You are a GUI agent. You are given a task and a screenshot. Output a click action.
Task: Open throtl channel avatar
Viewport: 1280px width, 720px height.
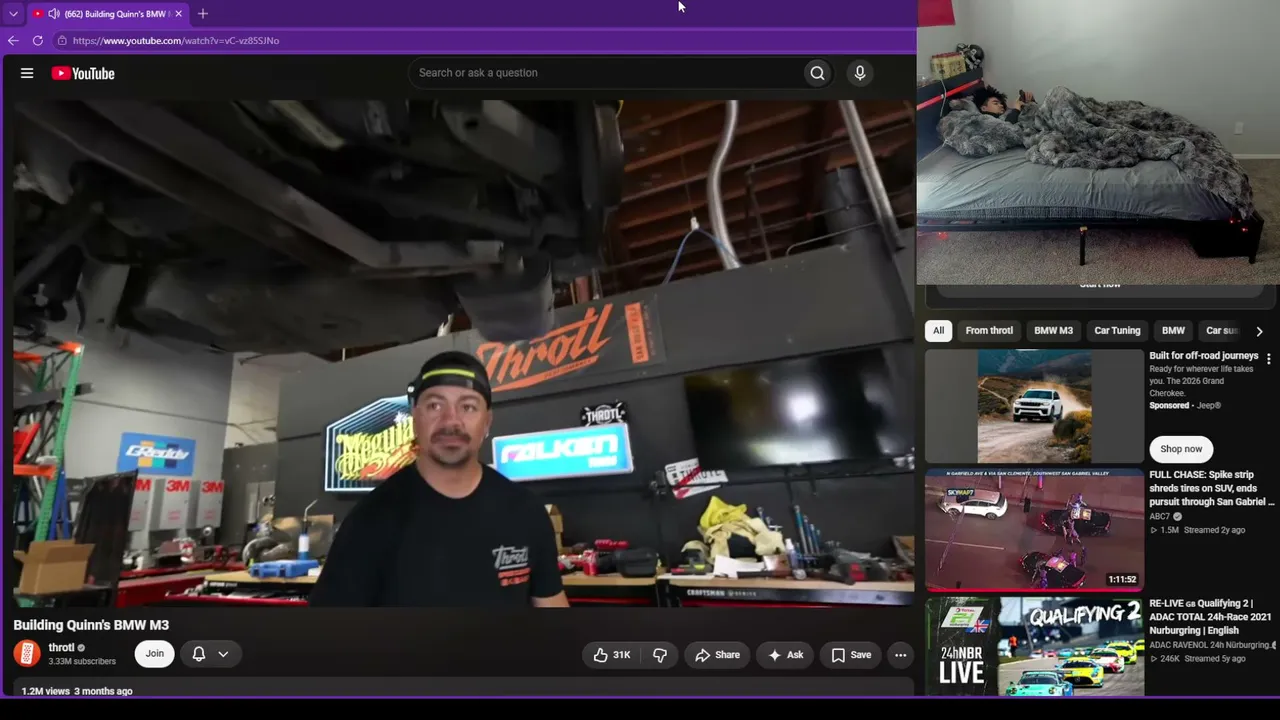(x=27, y=654)
